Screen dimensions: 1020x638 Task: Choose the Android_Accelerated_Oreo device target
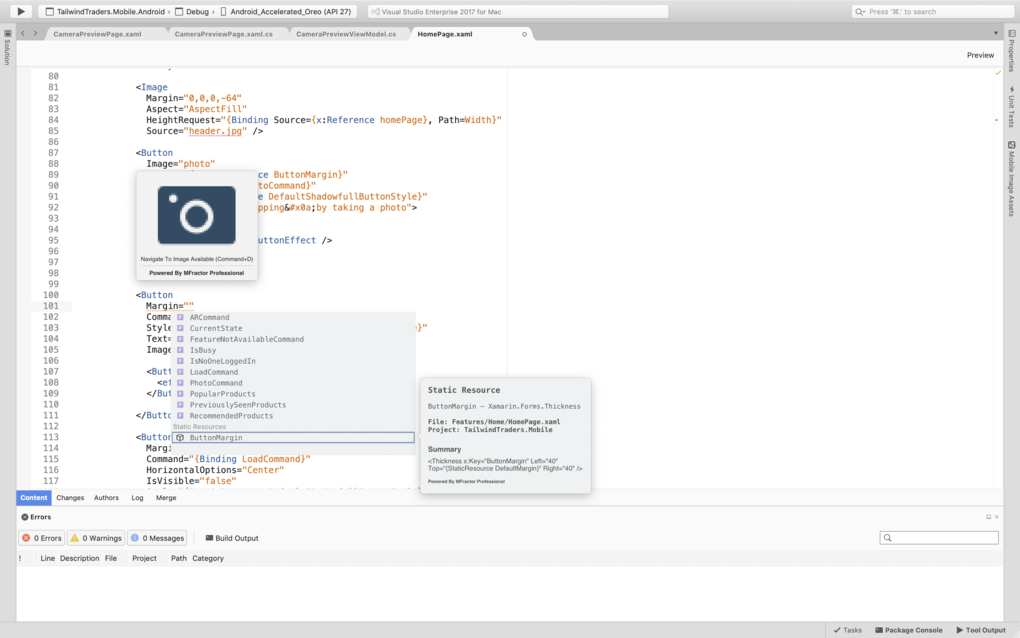coord(286,12)
